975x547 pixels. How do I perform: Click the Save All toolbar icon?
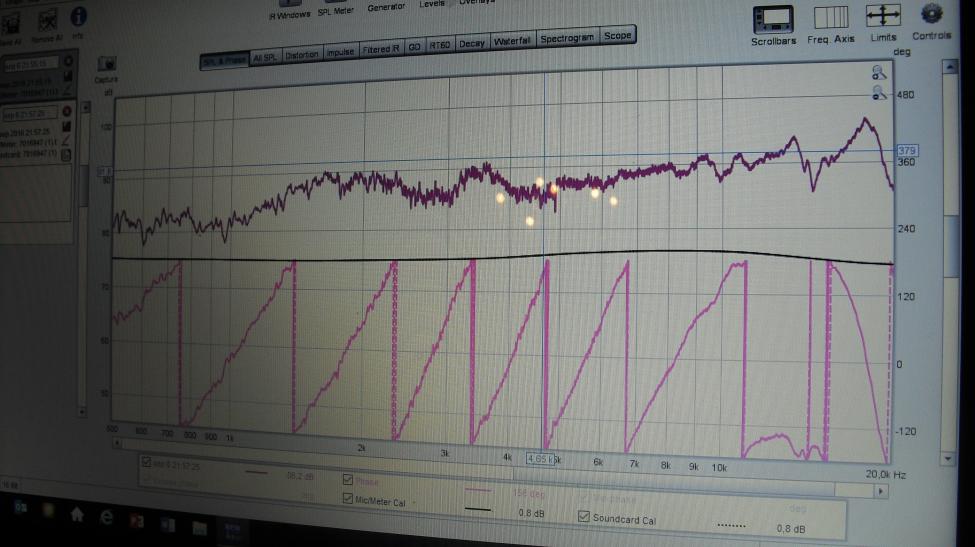tap(11, 24)
